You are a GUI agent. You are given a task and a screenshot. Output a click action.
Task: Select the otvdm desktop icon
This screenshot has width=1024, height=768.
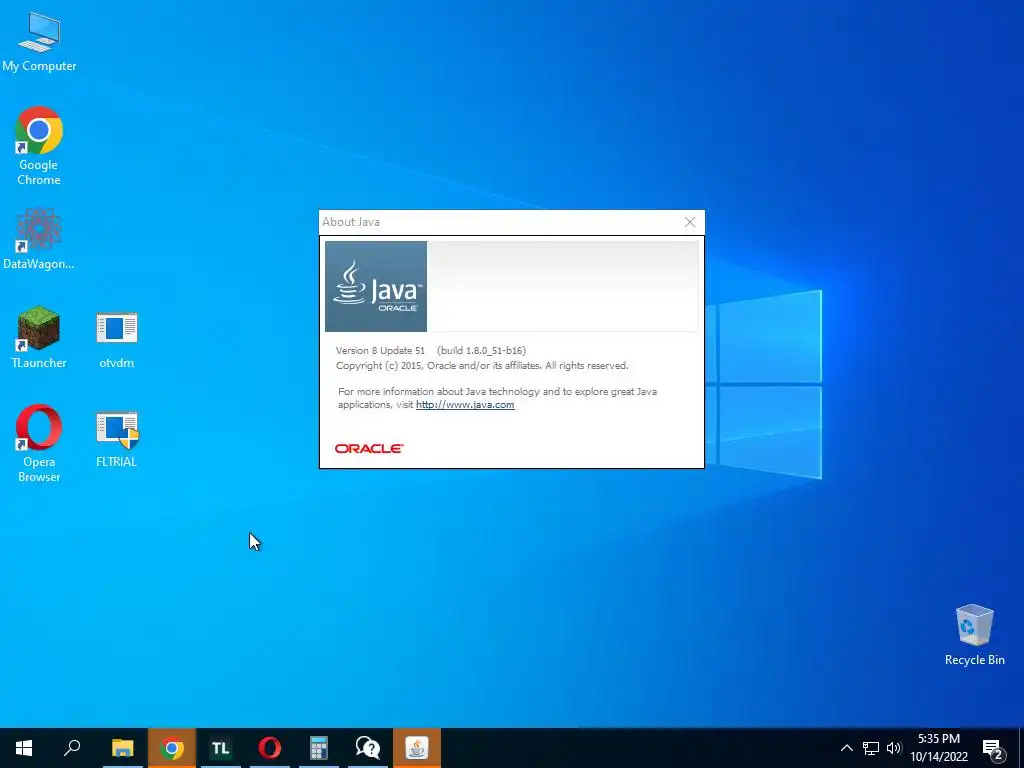pyautogui.click(x=117, y=340)
